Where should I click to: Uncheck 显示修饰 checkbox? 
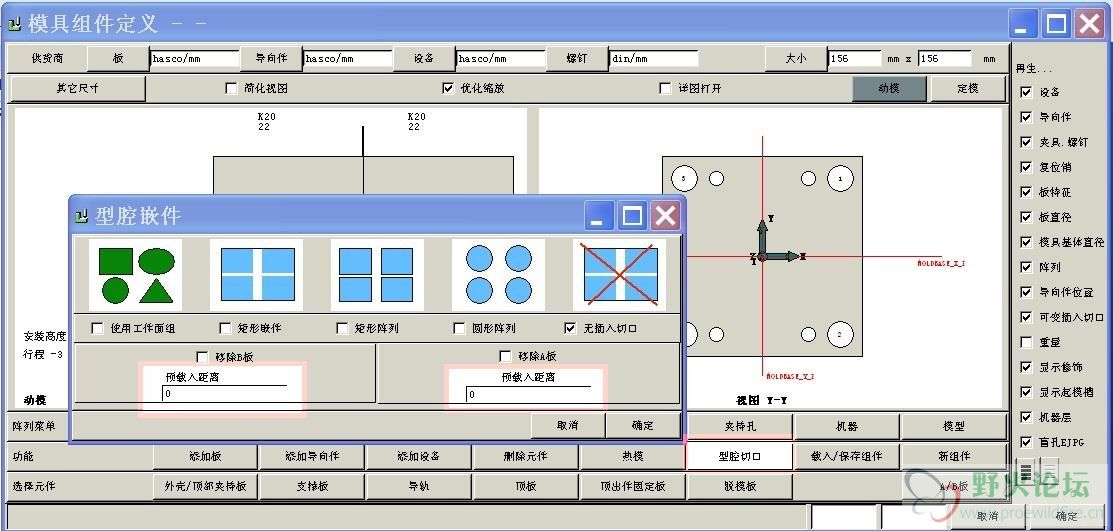(x=1026, y=367)
